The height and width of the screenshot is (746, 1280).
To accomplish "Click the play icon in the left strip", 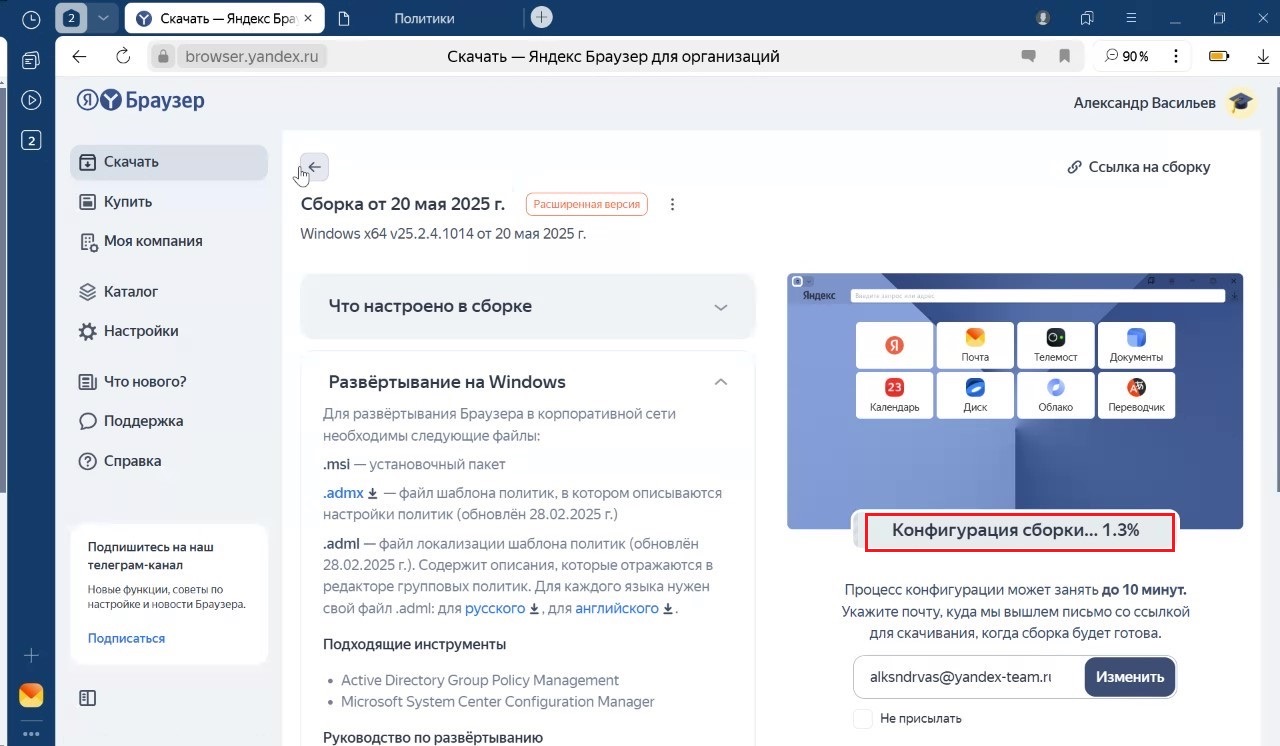I will [31, 100].
